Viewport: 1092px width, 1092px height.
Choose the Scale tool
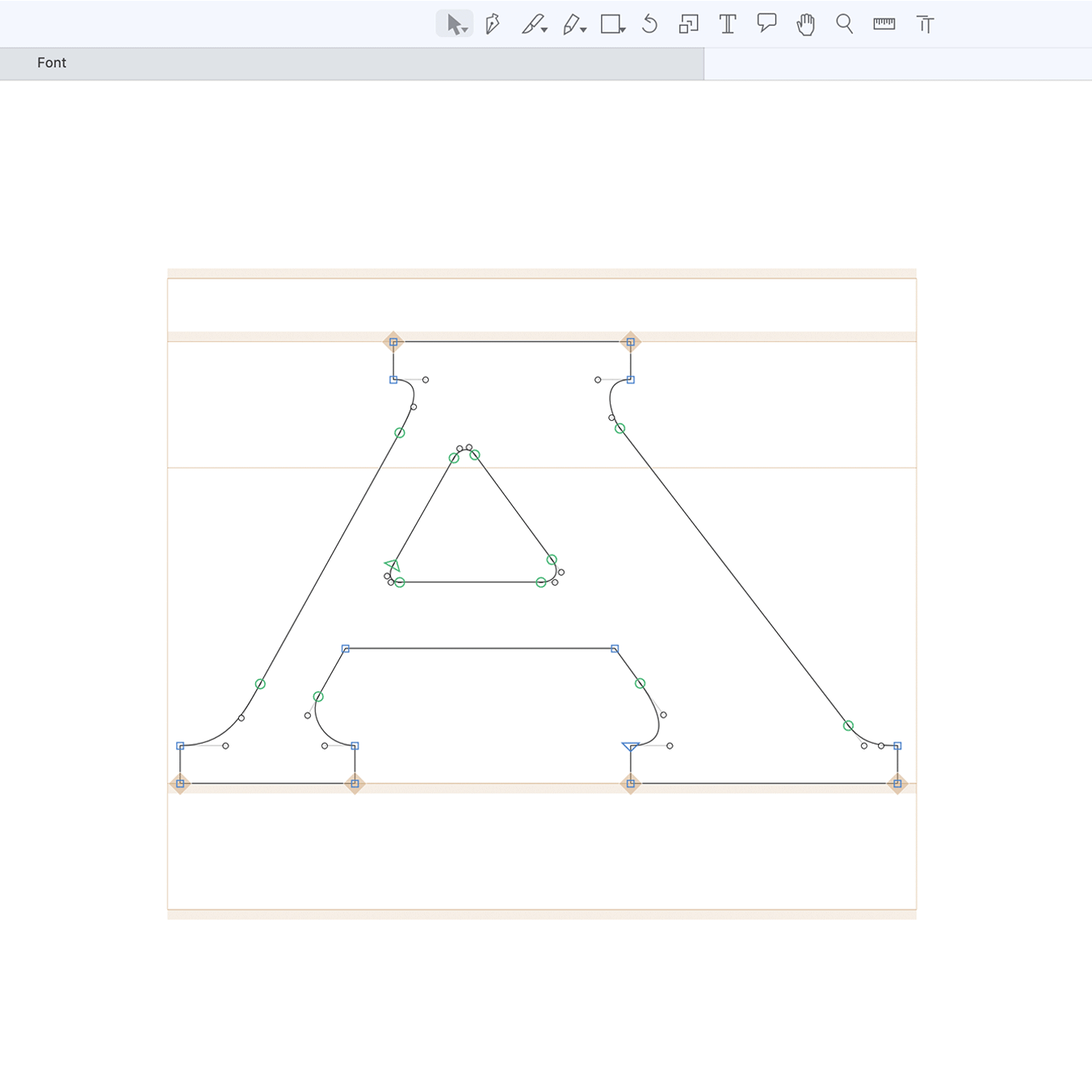pyautogui.click(x=688, y=24)
